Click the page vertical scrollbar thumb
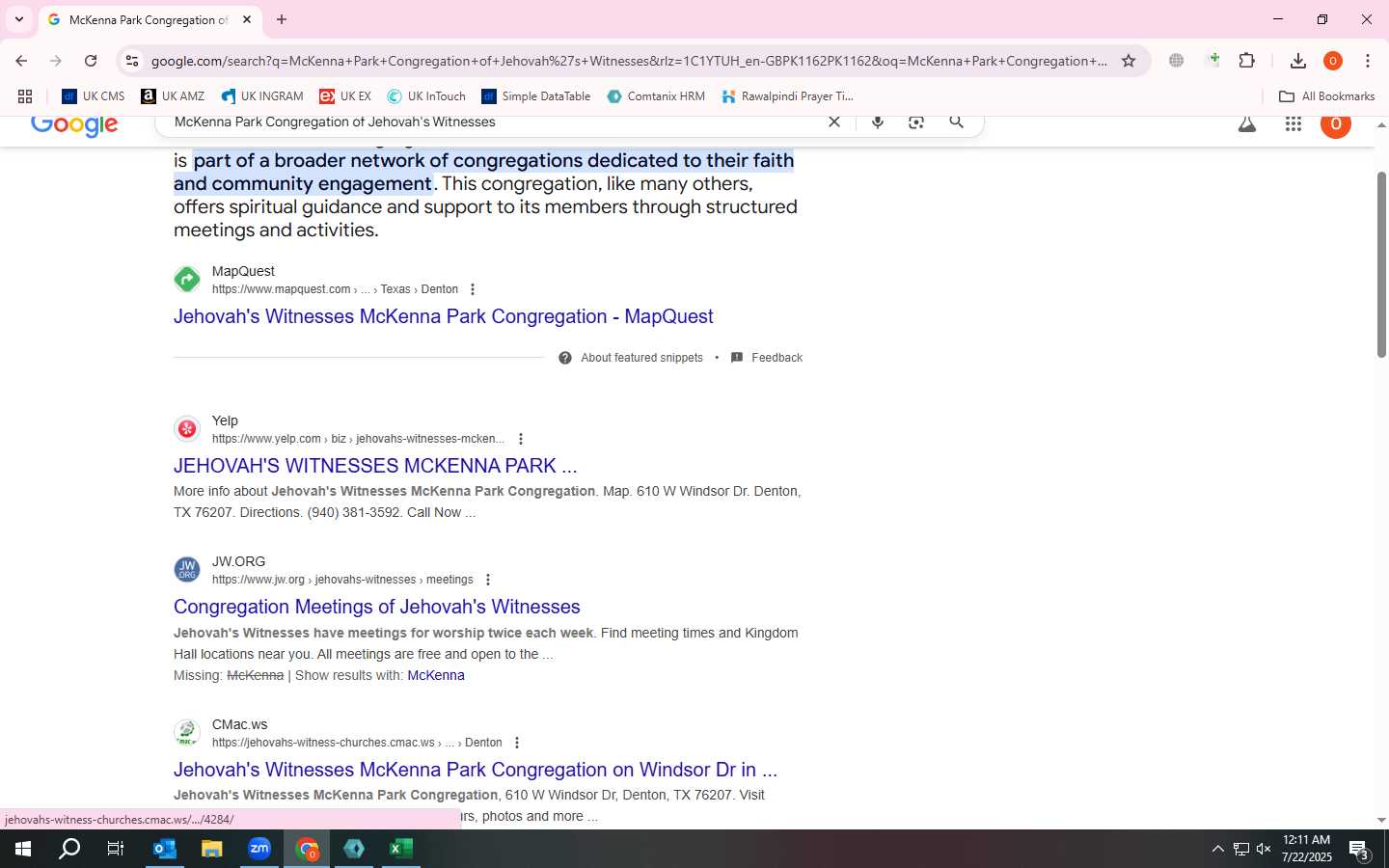 coord(1381,265)
